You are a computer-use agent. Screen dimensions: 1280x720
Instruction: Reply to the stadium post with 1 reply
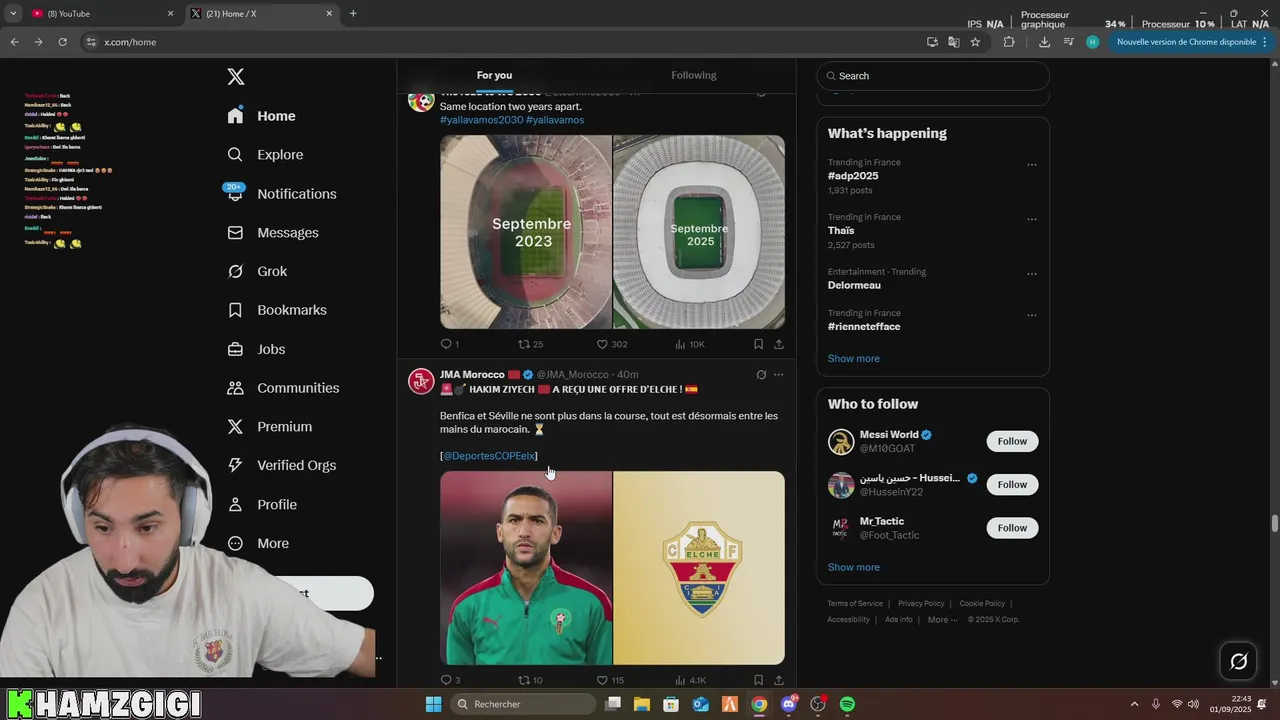(x=449, y=344)
